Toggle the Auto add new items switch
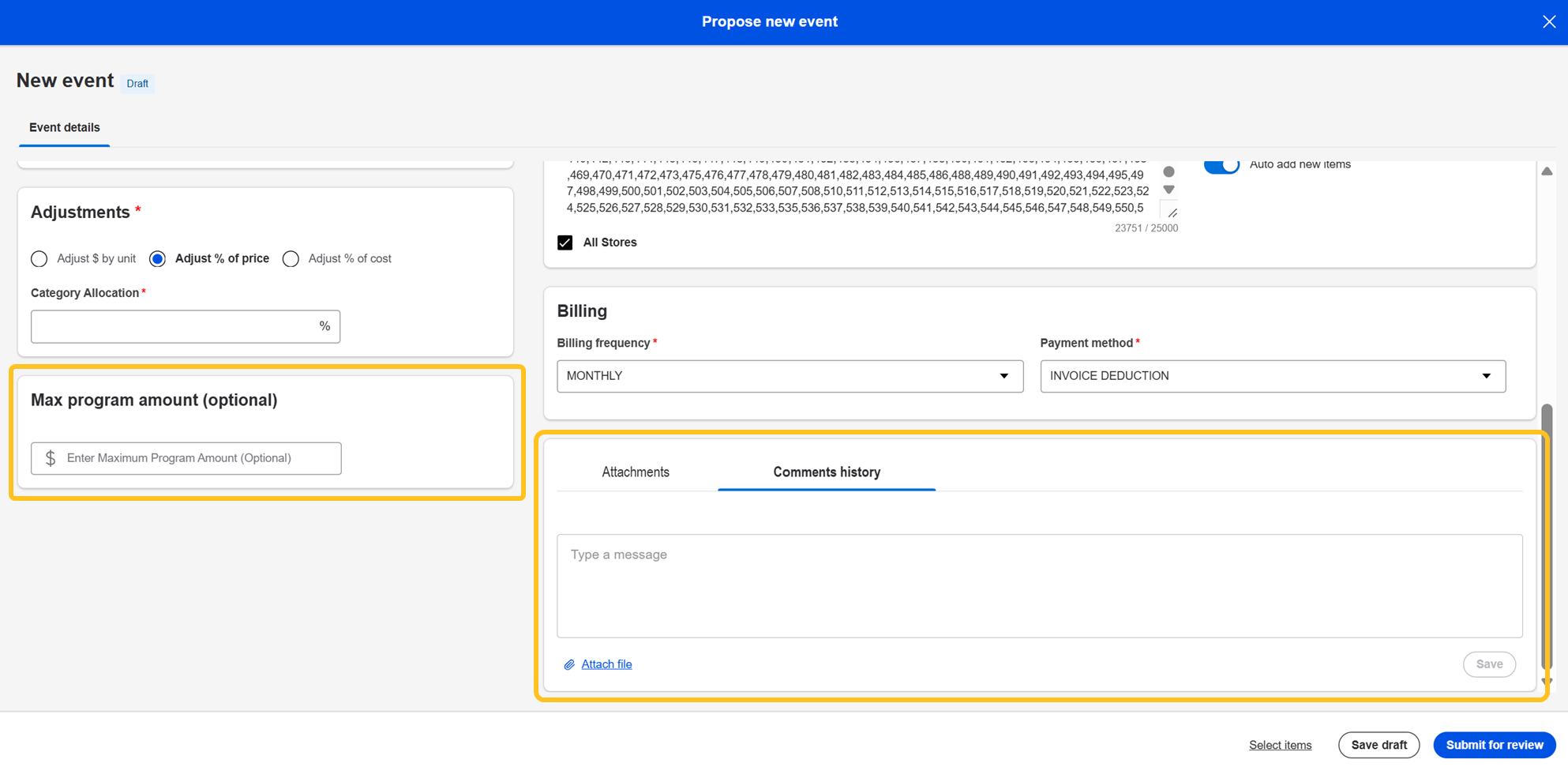The width and height of the screenshot is (1568, 767). pos(1221,165)
